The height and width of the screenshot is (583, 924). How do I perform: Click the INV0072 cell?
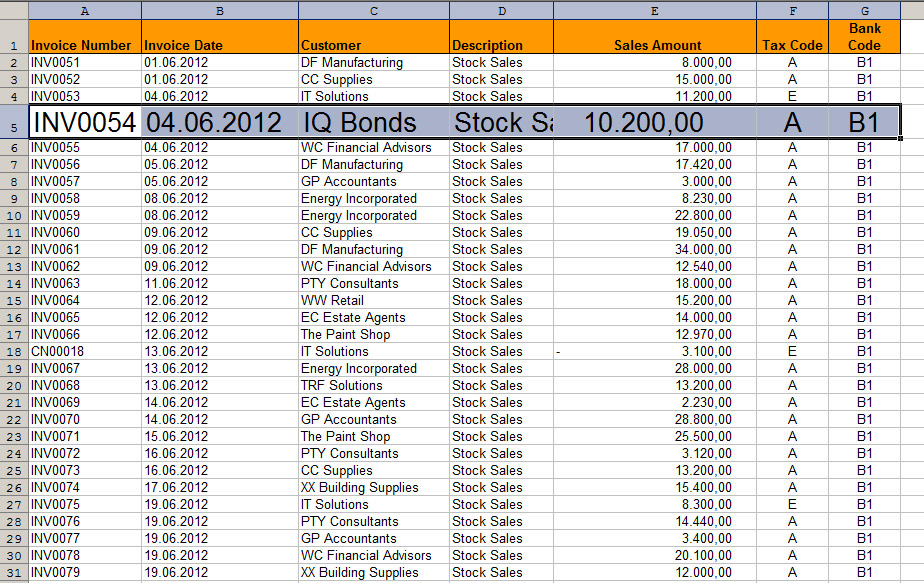[85, 453]
